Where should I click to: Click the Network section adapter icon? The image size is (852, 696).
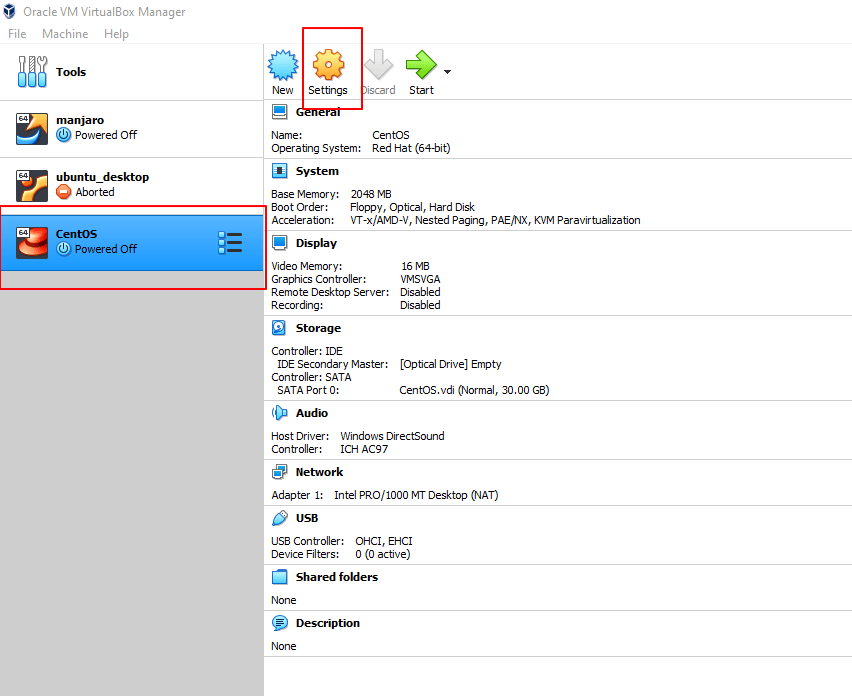tap(279, 472)
